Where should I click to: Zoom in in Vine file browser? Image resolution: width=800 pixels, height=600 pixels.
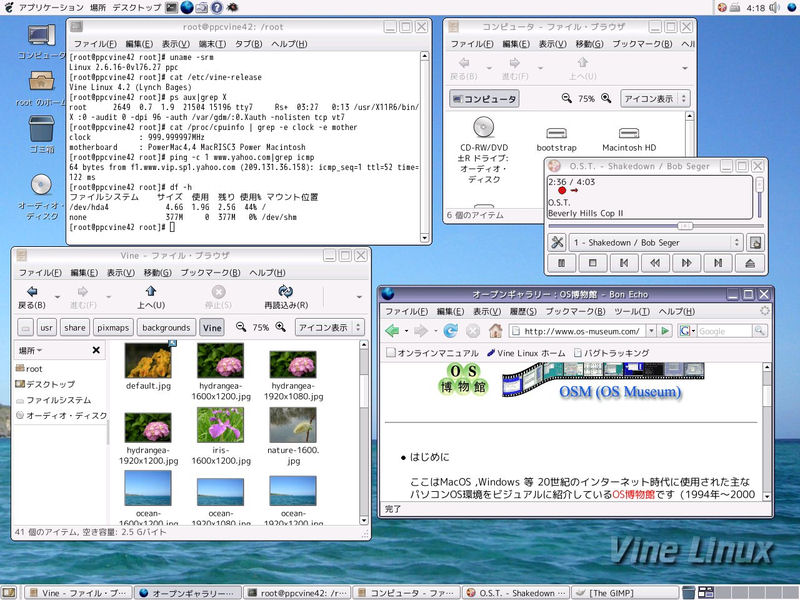[x=281, y=327]
